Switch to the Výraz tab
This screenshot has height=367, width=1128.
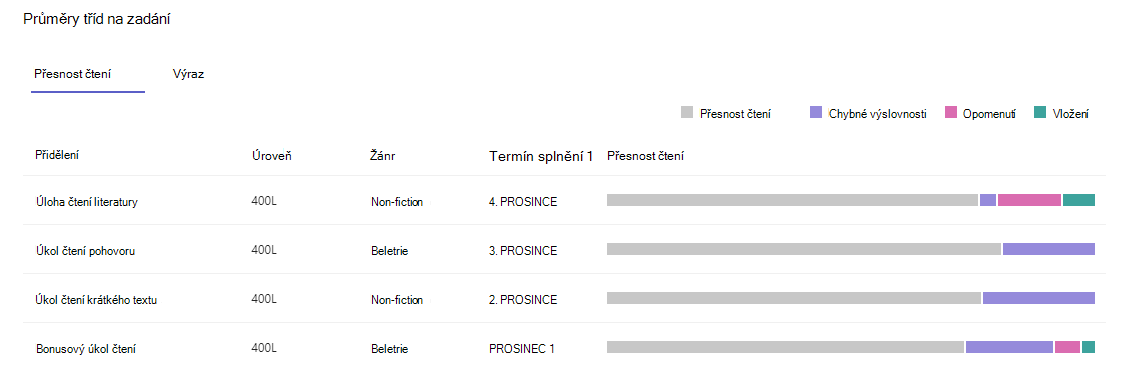pyautogui.click(x=188, y=74)
